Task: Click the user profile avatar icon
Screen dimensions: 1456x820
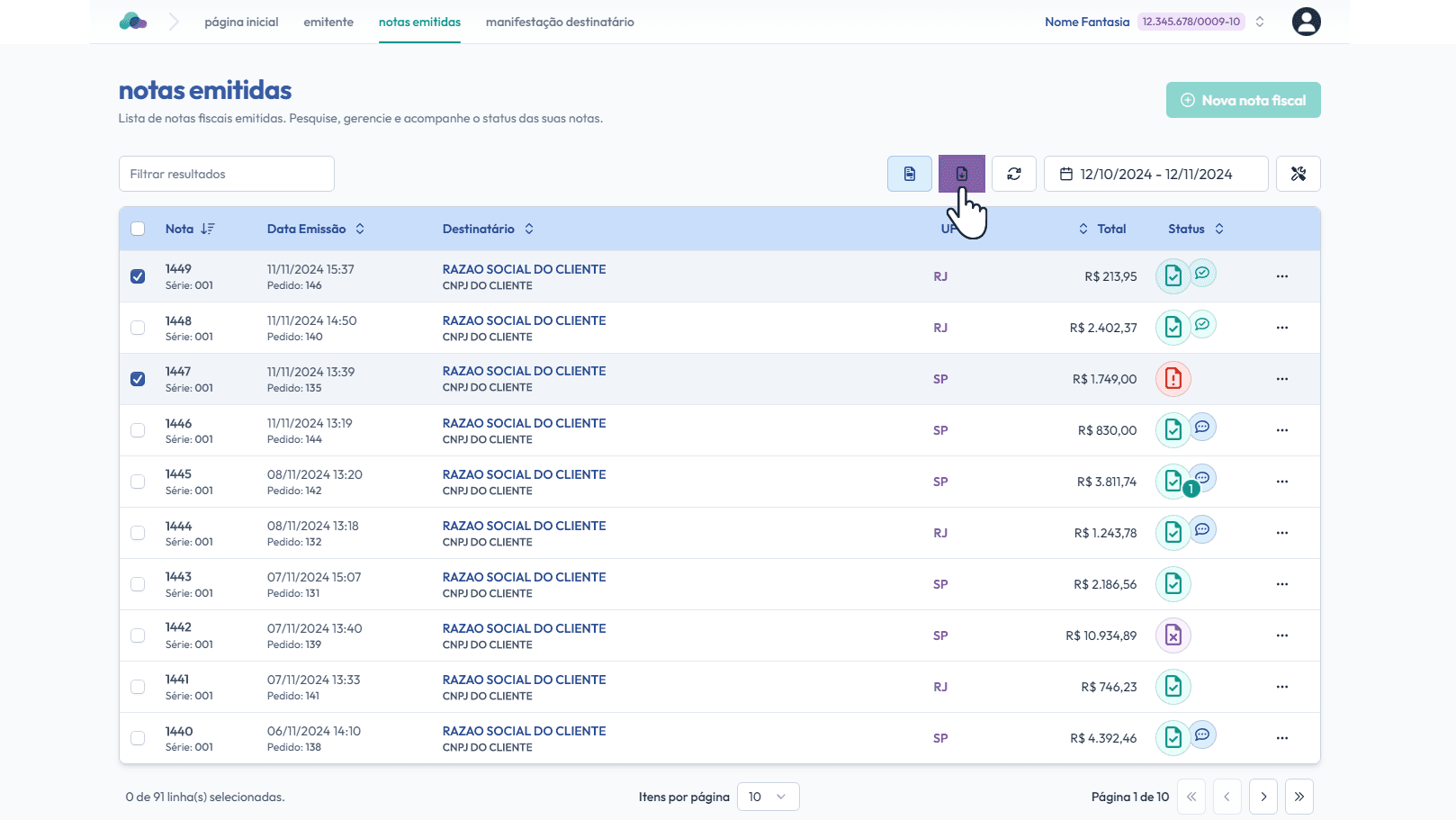Action: (x=1306, y=22)
